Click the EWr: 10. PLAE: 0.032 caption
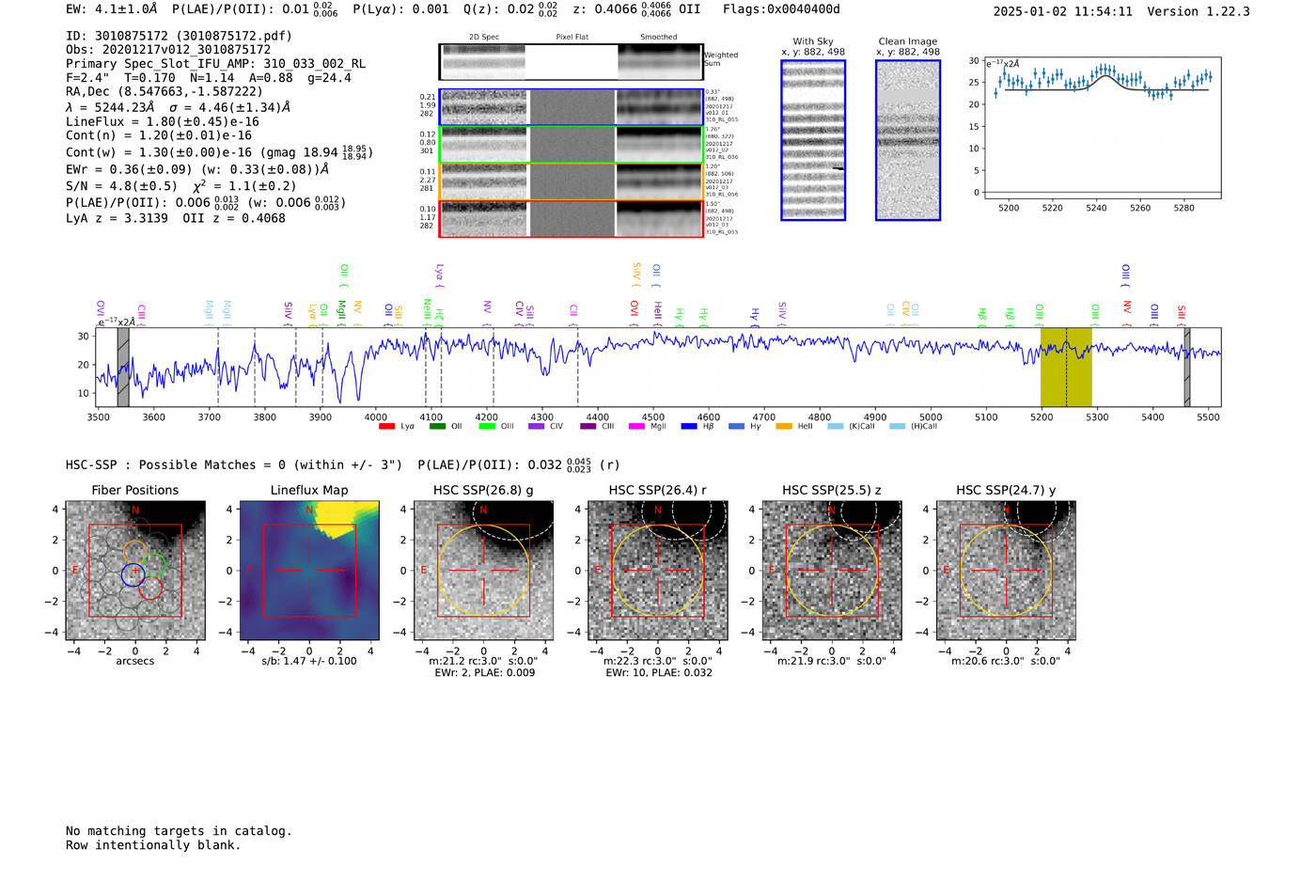Image resolution: width=1316 pixels, height=896 pixels. click(658, 673)
